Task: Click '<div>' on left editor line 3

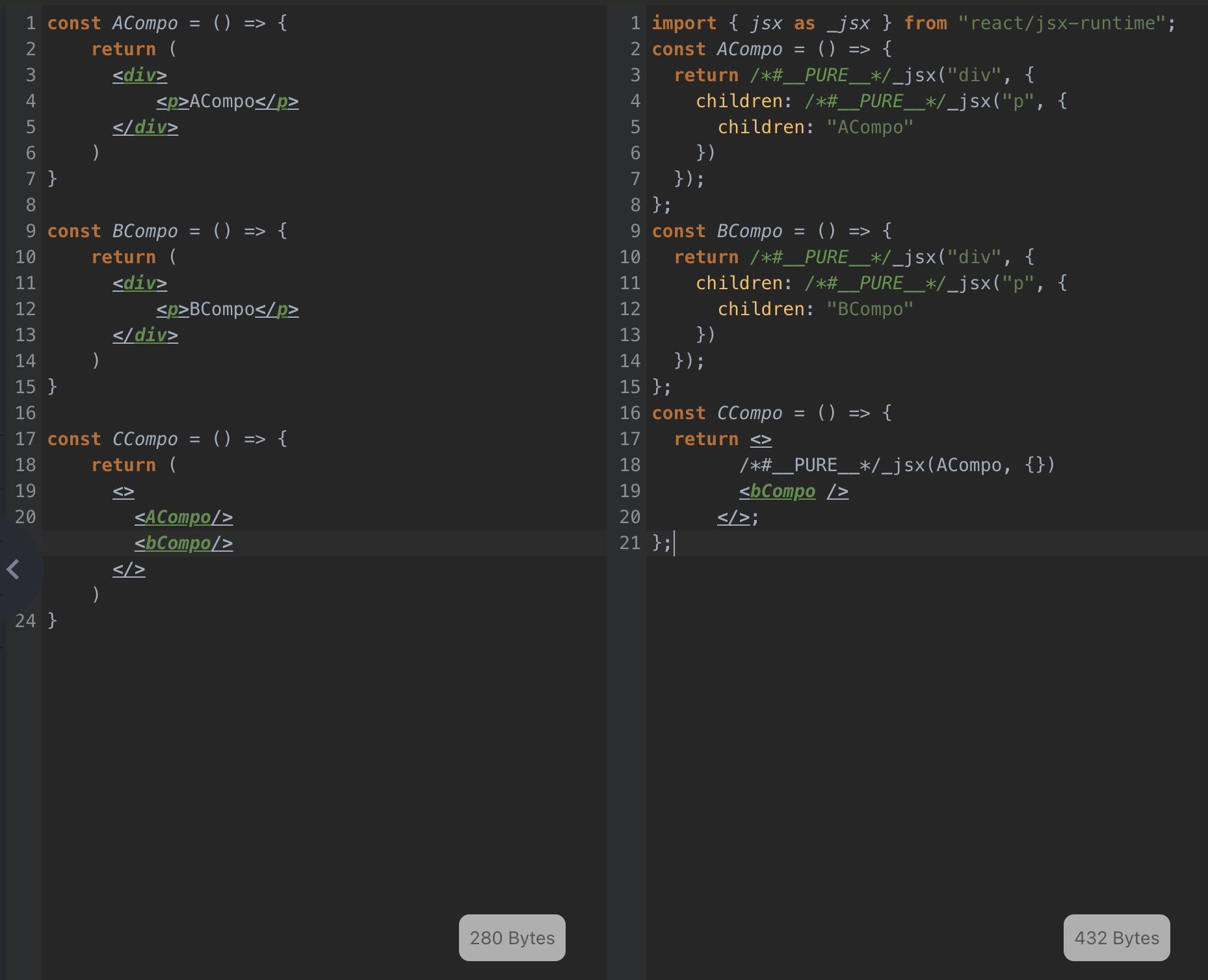Action: 140,75
